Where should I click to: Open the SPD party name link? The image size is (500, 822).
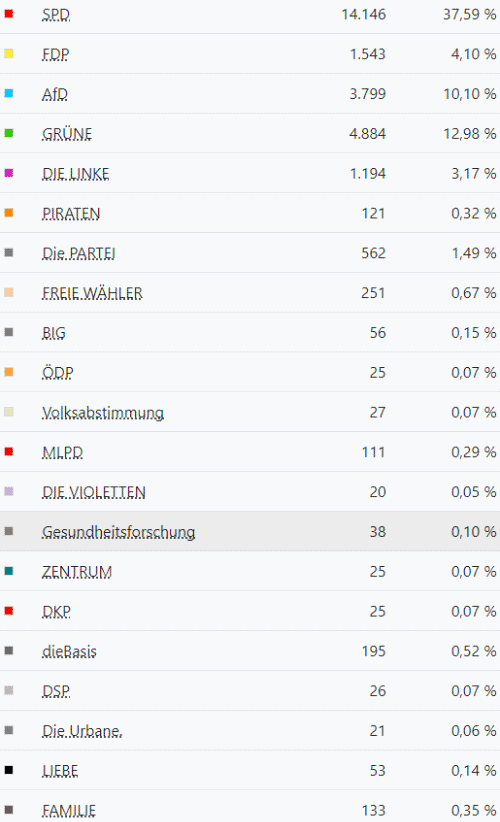[56, 15]
